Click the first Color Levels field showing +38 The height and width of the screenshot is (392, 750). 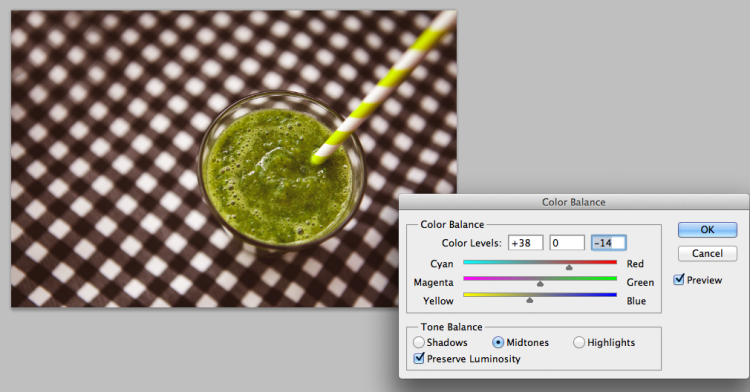[525, 242]
